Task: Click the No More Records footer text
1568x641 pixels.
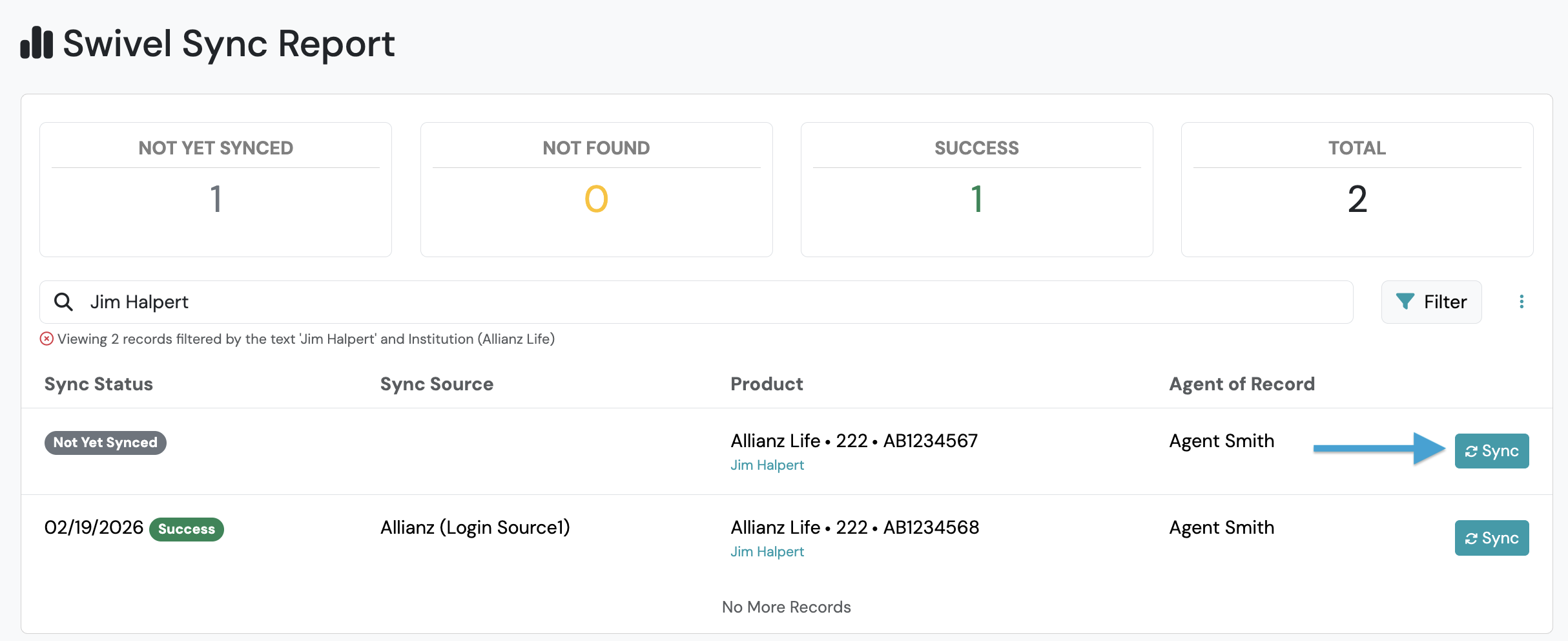Action: pyautogui.click(x=787, y=607)
